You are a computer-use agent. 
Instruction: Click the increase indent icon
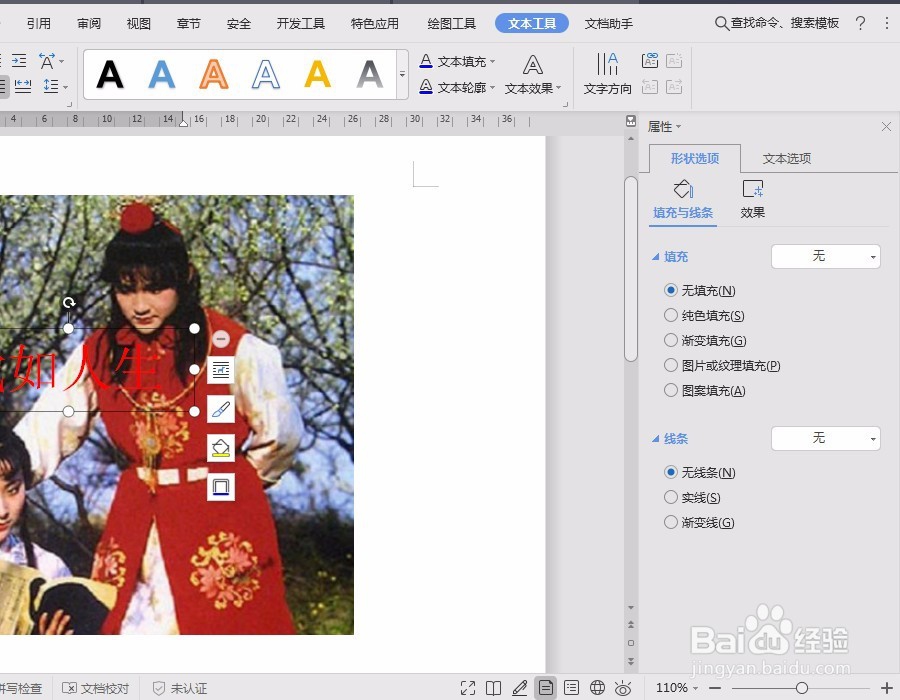pos(19,60)
